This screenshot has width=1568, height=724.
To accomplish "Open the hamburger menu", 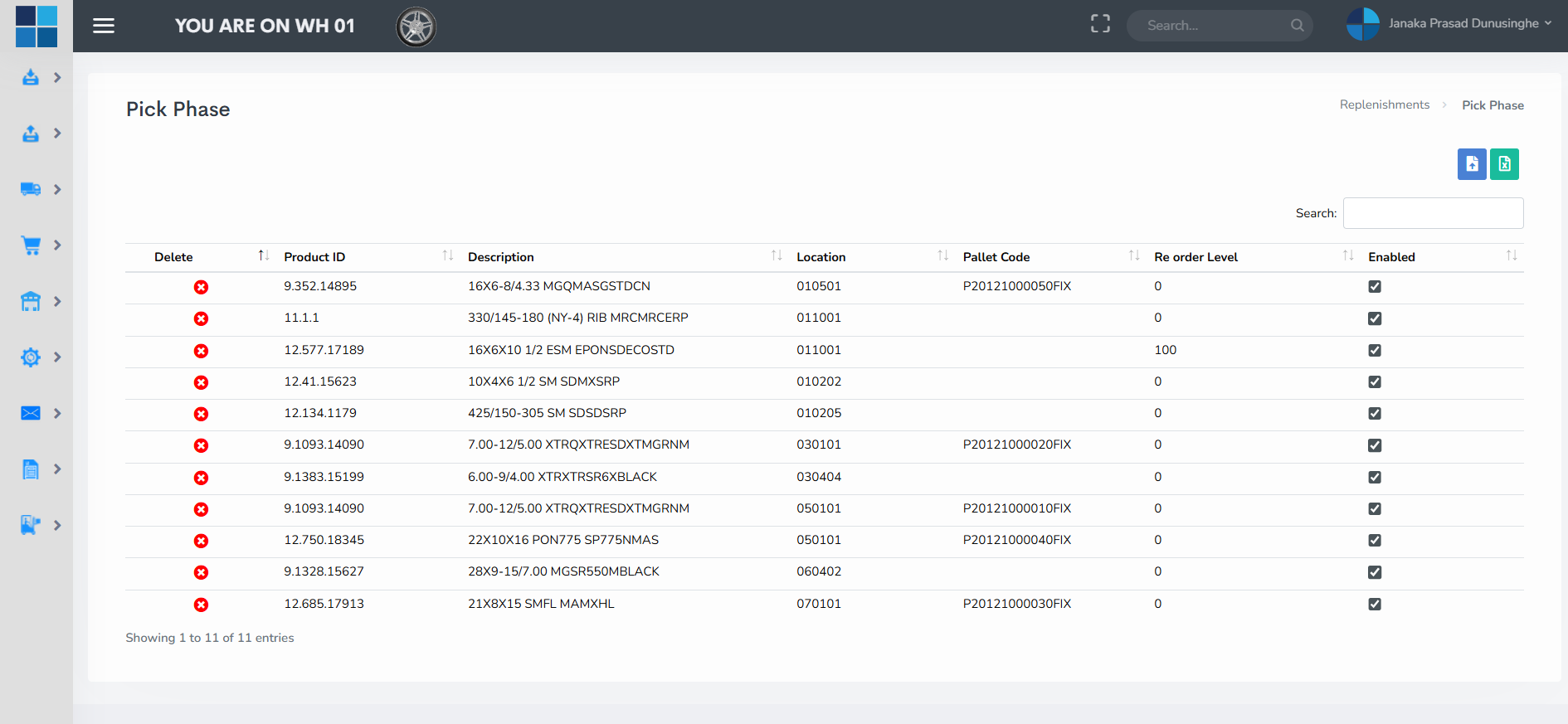I will [104, 26].
